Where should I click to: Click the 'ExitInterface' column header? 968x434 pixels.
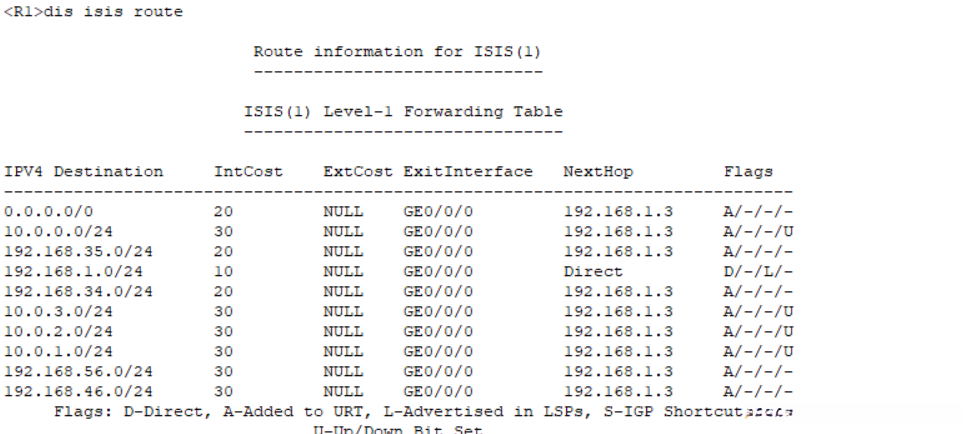pyautogui.click(x=468, y=171)
